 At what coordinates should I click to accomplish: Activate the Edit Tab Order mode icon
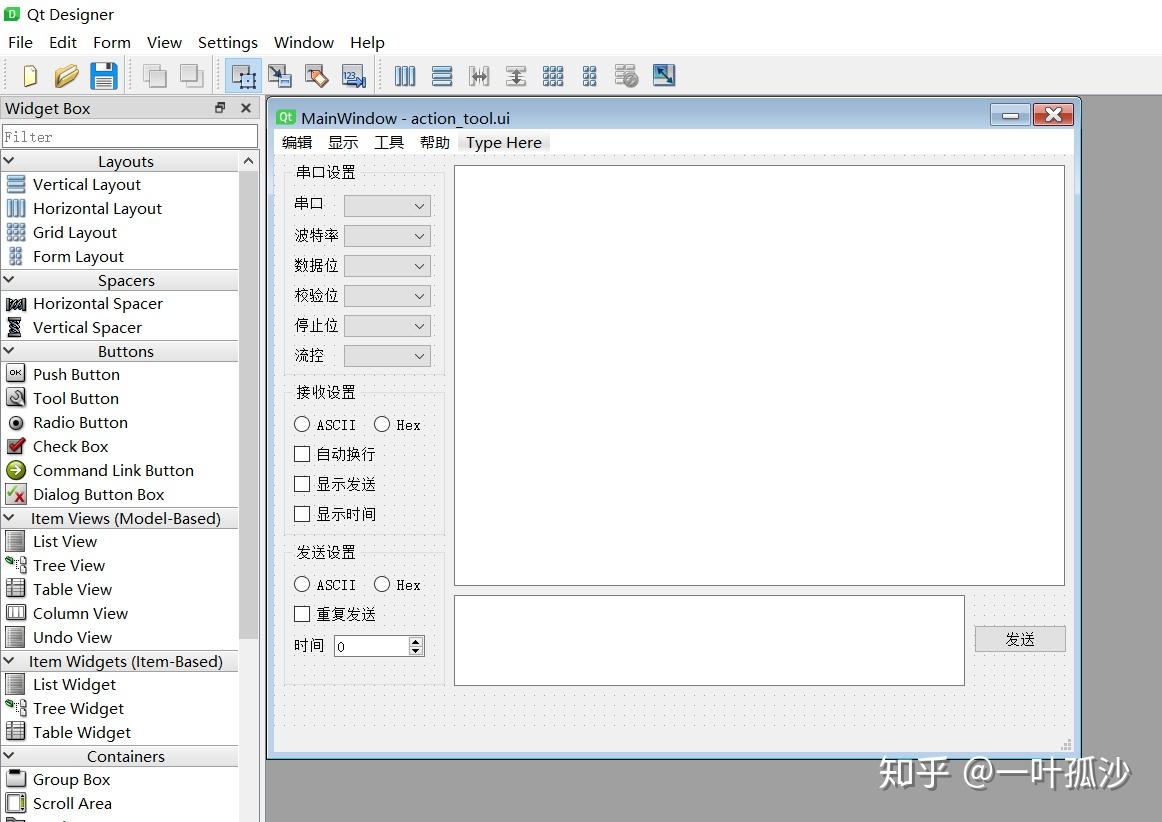(353, 75)
